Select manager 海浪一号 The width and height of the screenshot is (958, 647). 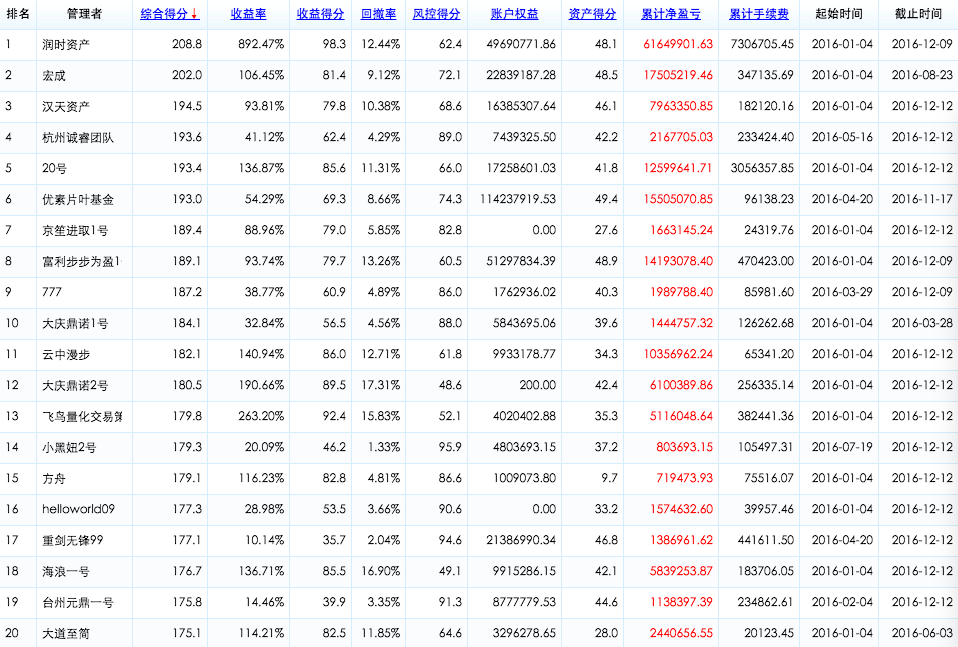tap(66, 571)
